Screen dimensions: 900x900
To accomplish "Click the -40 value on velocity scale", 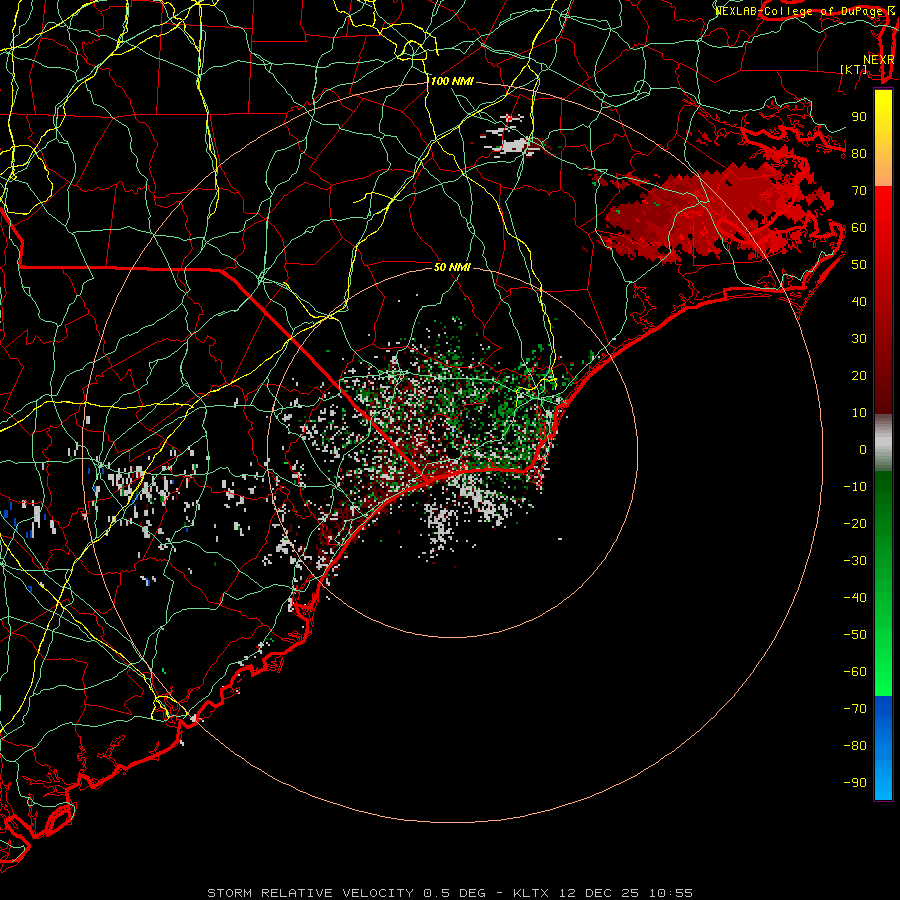I will [855, 598].
